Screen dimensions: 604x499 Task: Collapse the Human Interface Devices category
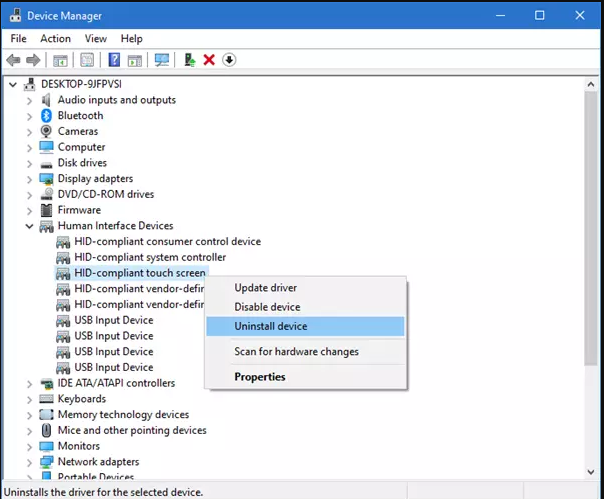point(29,226)
